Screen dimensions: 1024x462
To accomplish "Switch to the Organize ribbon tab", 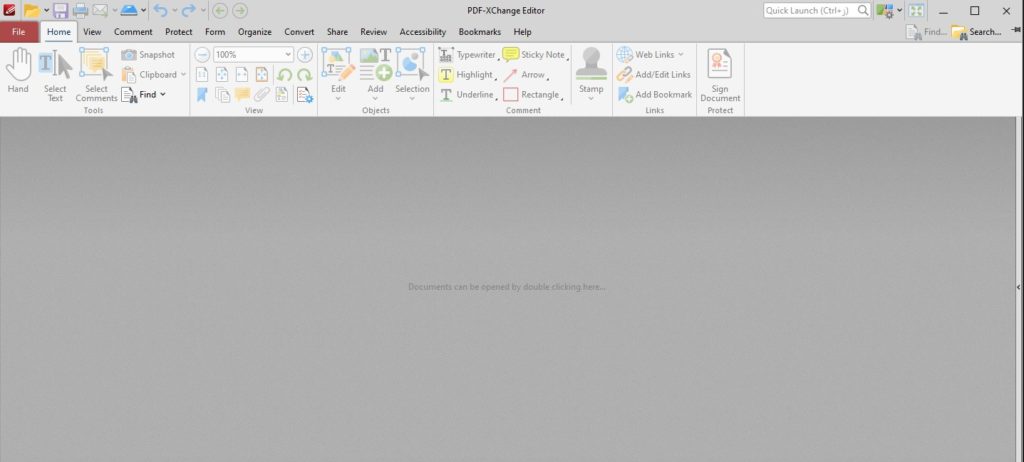I will pos(254,32).
